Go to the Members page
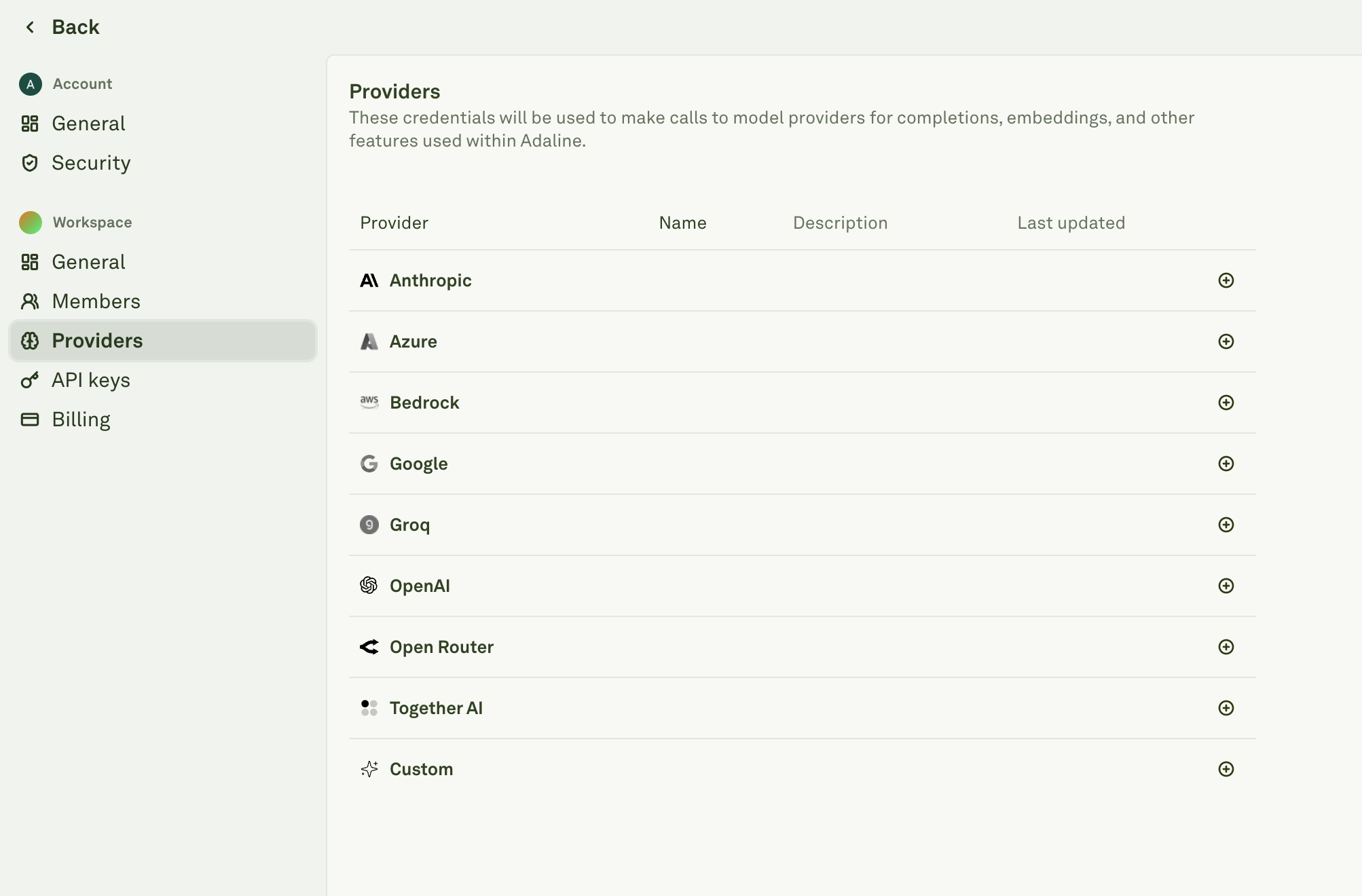Screen dimensions: 1362x896 pyautogui.click(x=163, y=301)
